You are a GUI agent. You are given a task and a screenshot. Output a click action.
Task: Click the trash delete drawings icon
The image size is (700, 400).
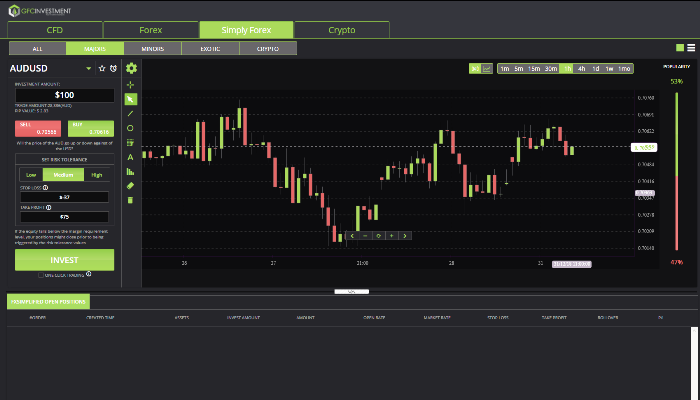pyautogui.click(x=130, y=200)
